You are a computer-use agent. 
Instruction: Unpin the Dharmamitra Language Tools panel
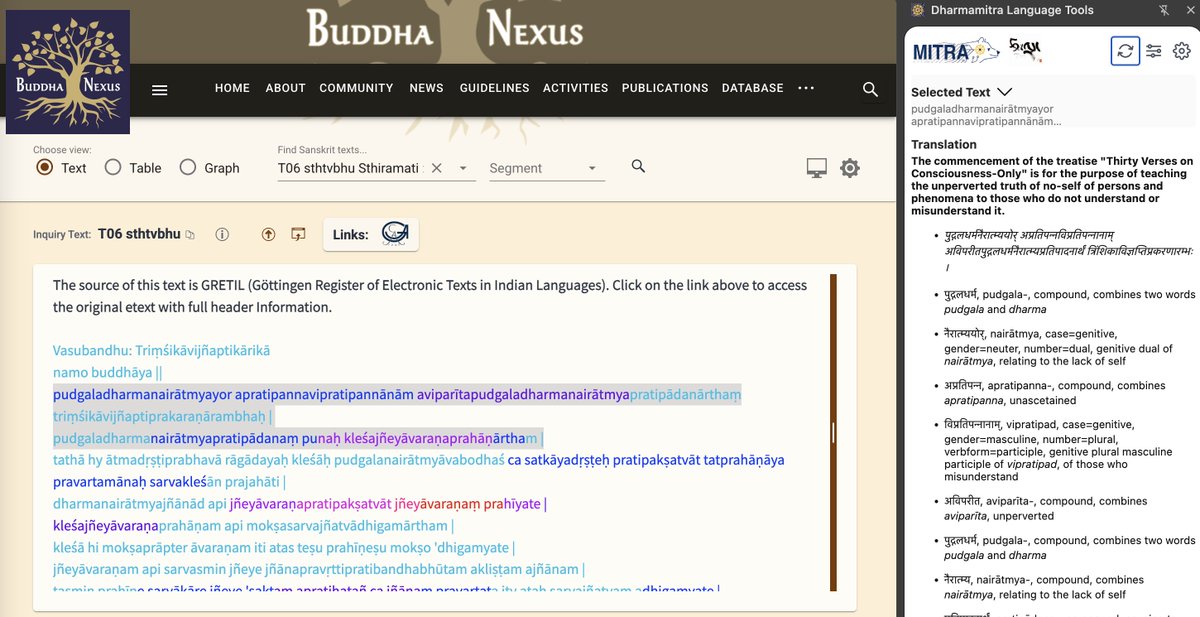point(1166,10)
